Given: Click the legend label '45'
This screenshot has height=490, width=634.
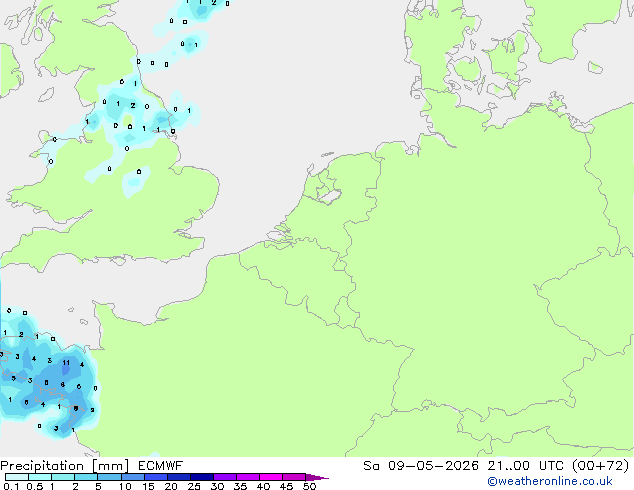Looking at the screenshot, I should (x=286, y=486).
